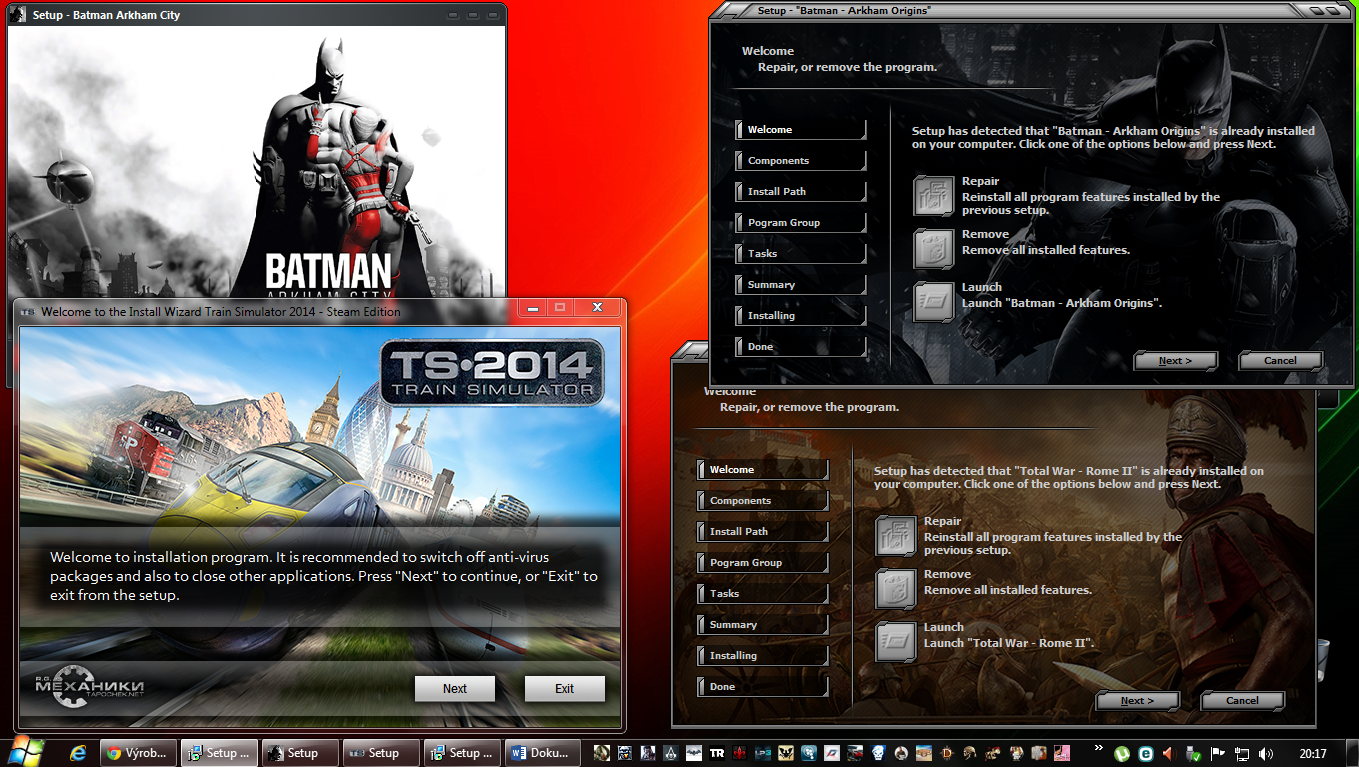
Task: Click the Safely Remove Hardware tray icon
Action: coord(1194,754)
